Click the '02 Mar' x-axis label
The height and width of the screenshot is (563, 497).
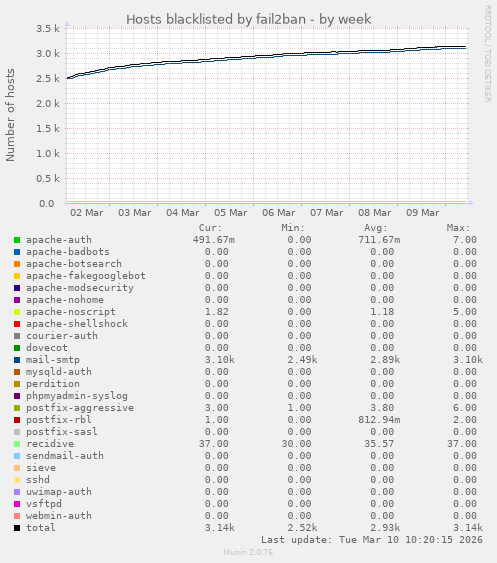click(87, 213)
